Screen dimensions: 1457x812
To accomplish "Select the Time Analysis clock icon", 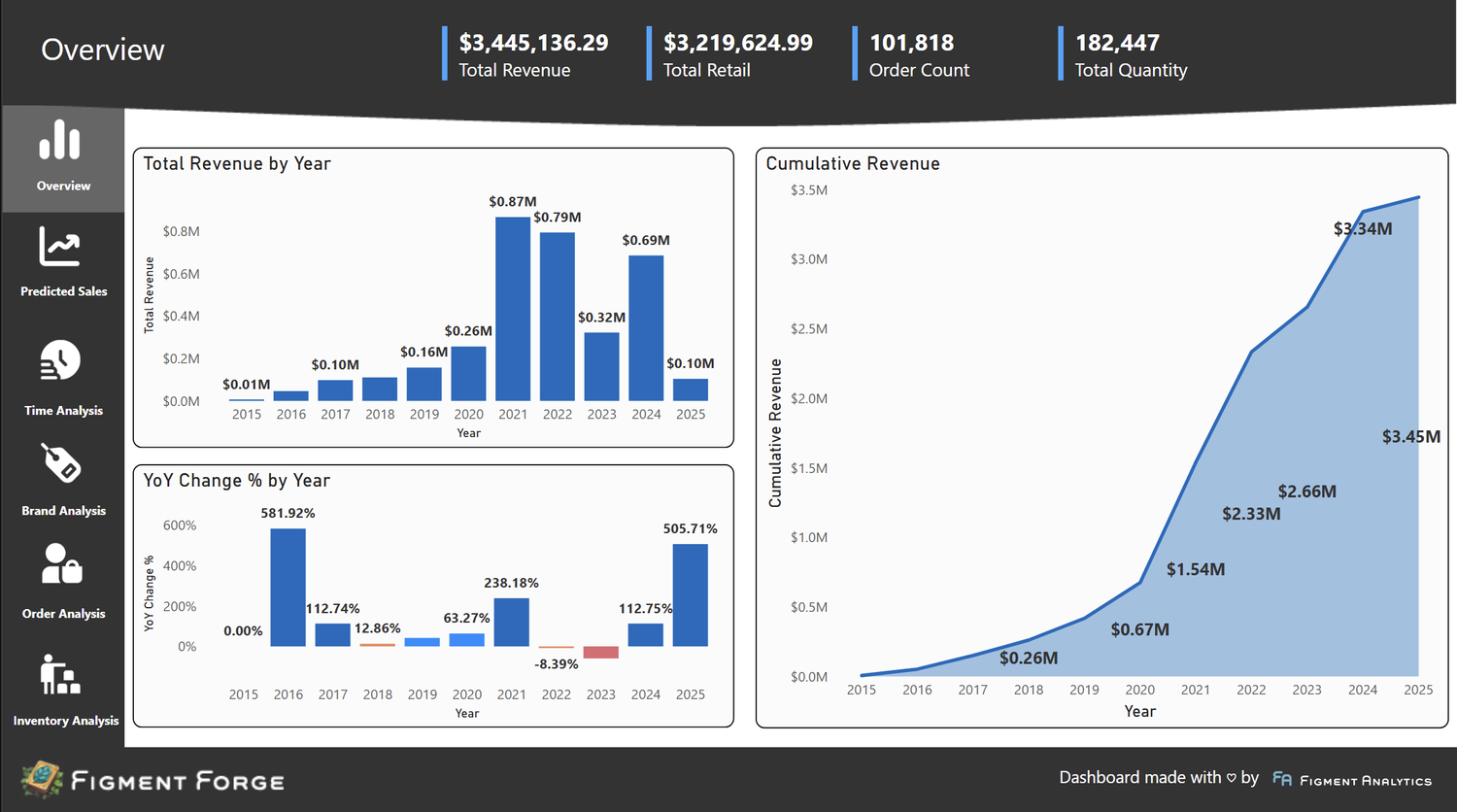I will pyautogui.click(x=60, y=361).
